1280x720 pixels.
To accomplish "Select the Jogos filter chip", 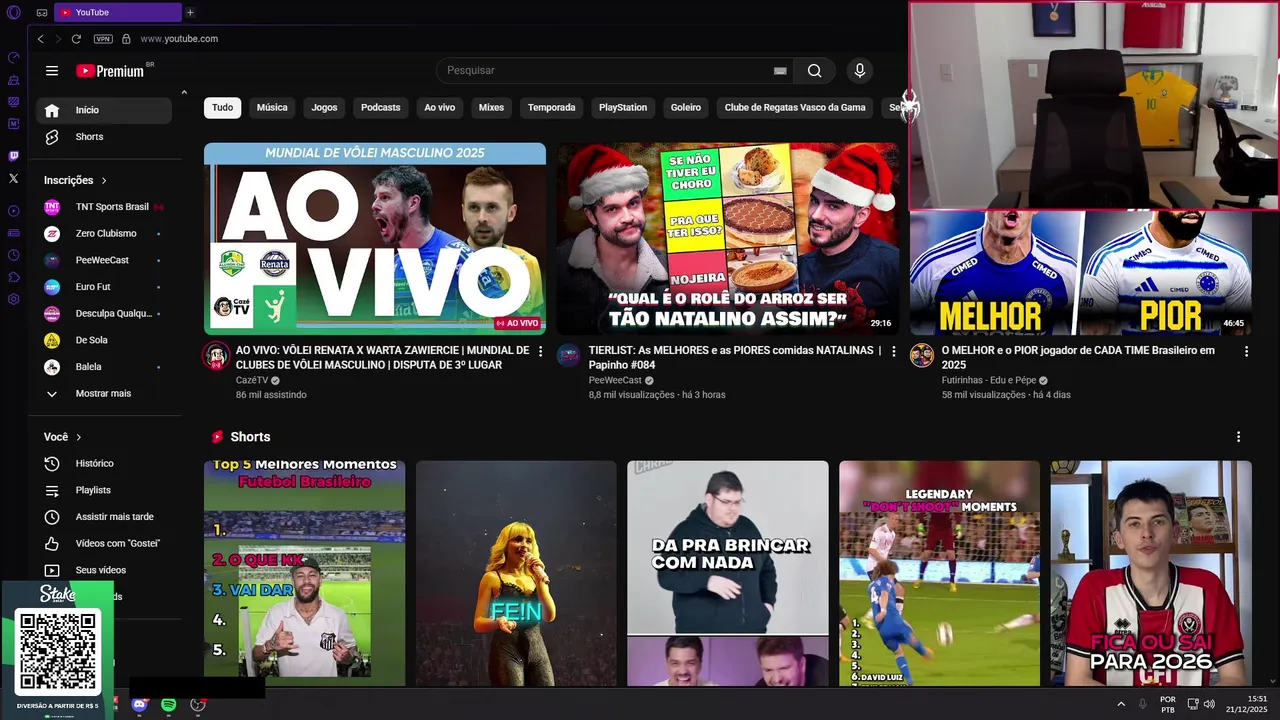I will pyautogui.click(x=324, y=108).
